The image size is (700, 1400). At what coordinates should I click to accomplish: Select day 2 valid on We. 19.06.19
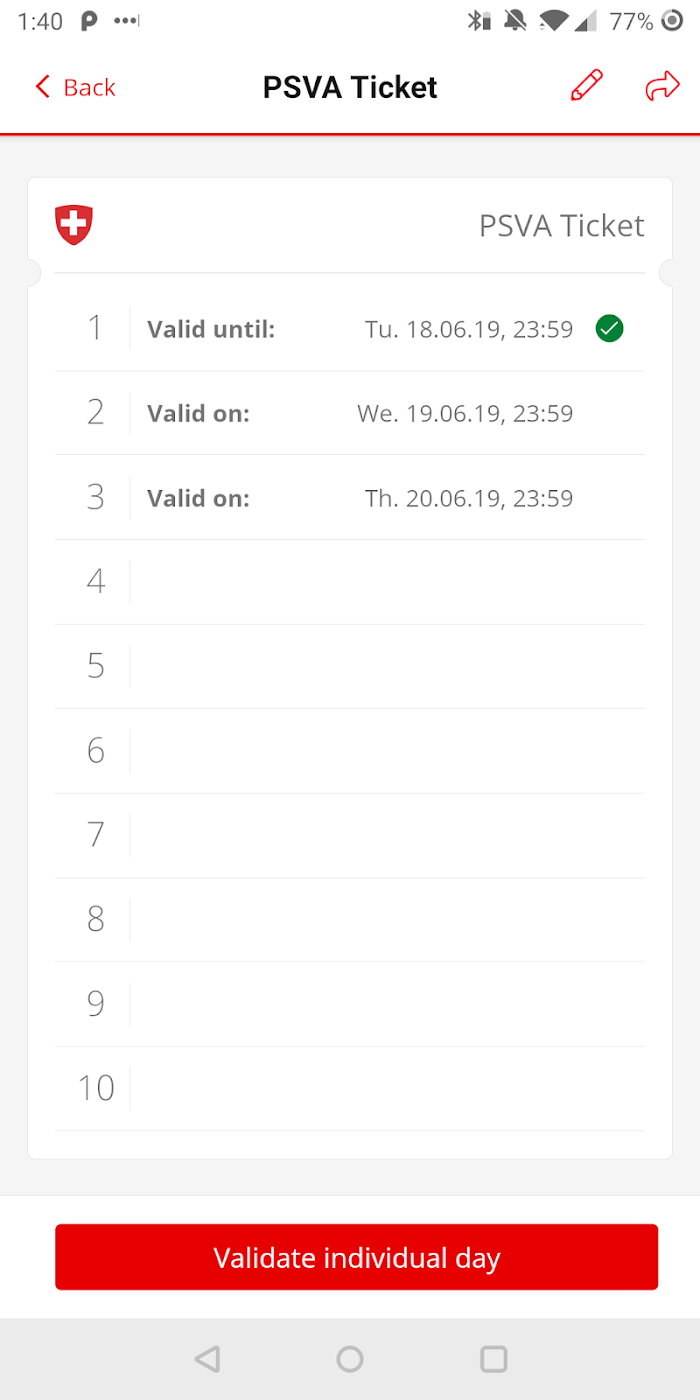point(350,413)
